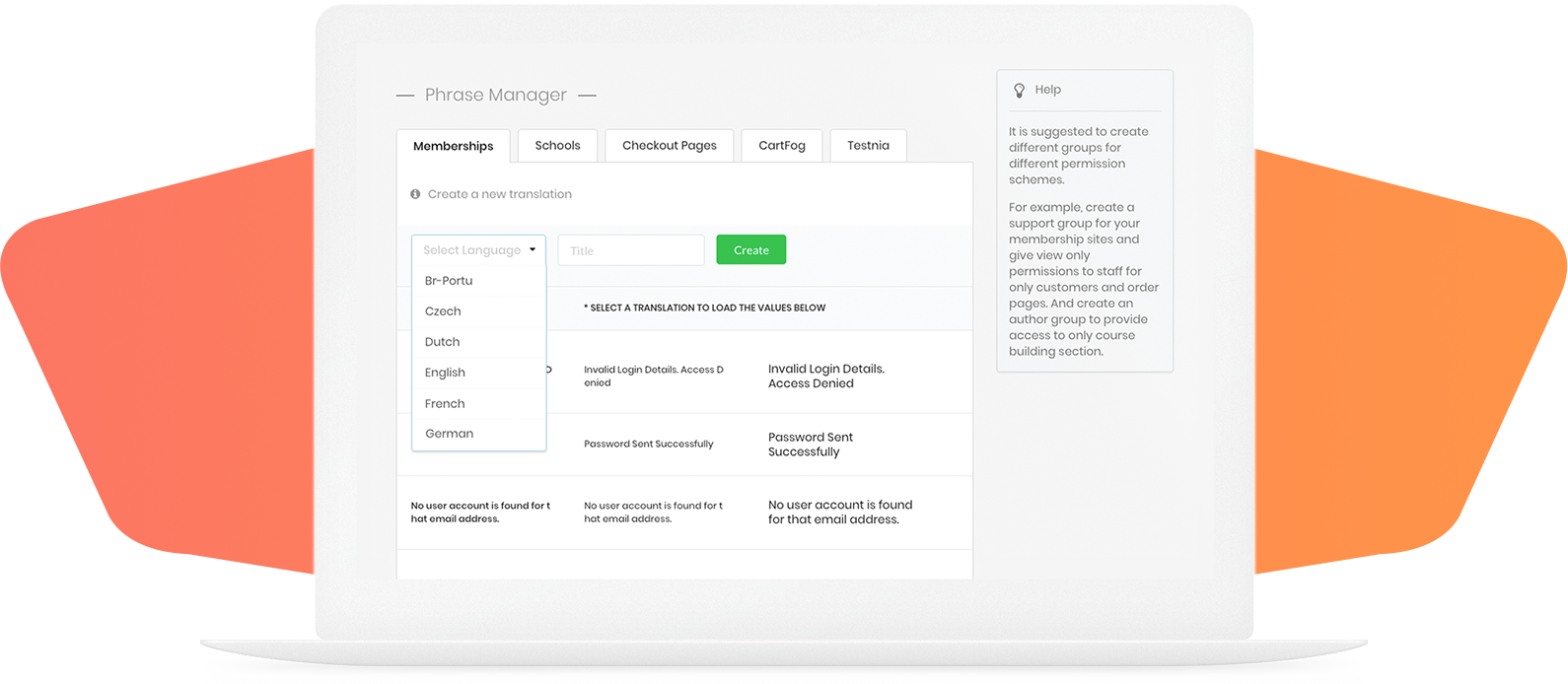Image resolution: width=1568 pixels, height=684 pixels.
Task: Open the Testnia tab
Action: pos(868,145)
